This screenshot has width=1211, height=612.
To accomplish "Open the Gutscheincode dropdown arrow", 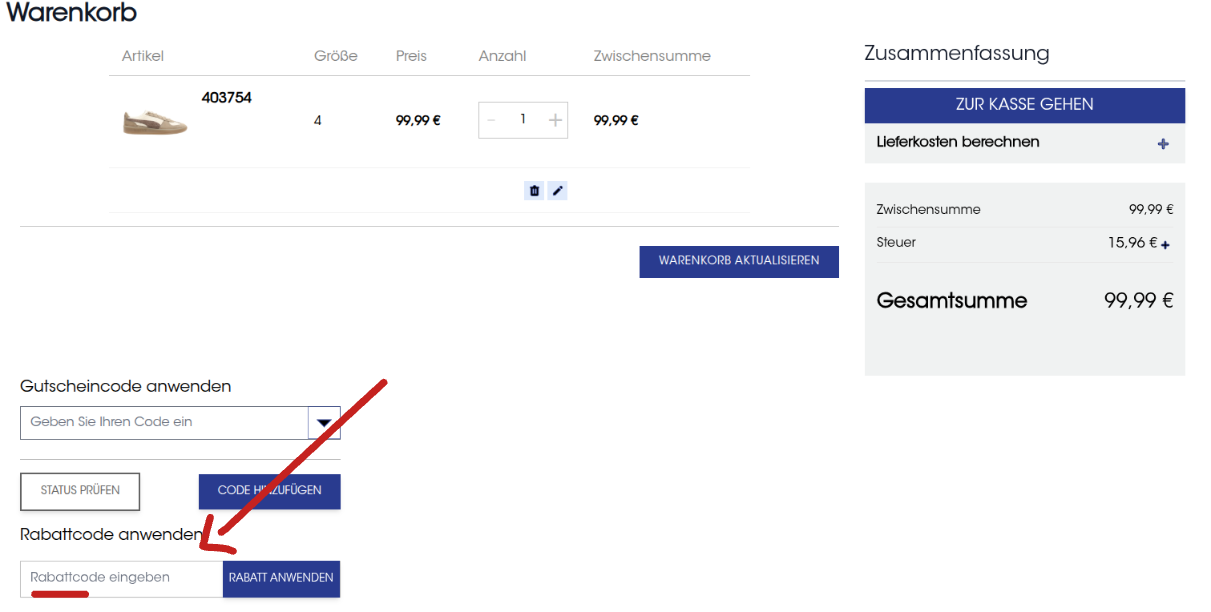I will pyautogui.click(x=323, y=422).
